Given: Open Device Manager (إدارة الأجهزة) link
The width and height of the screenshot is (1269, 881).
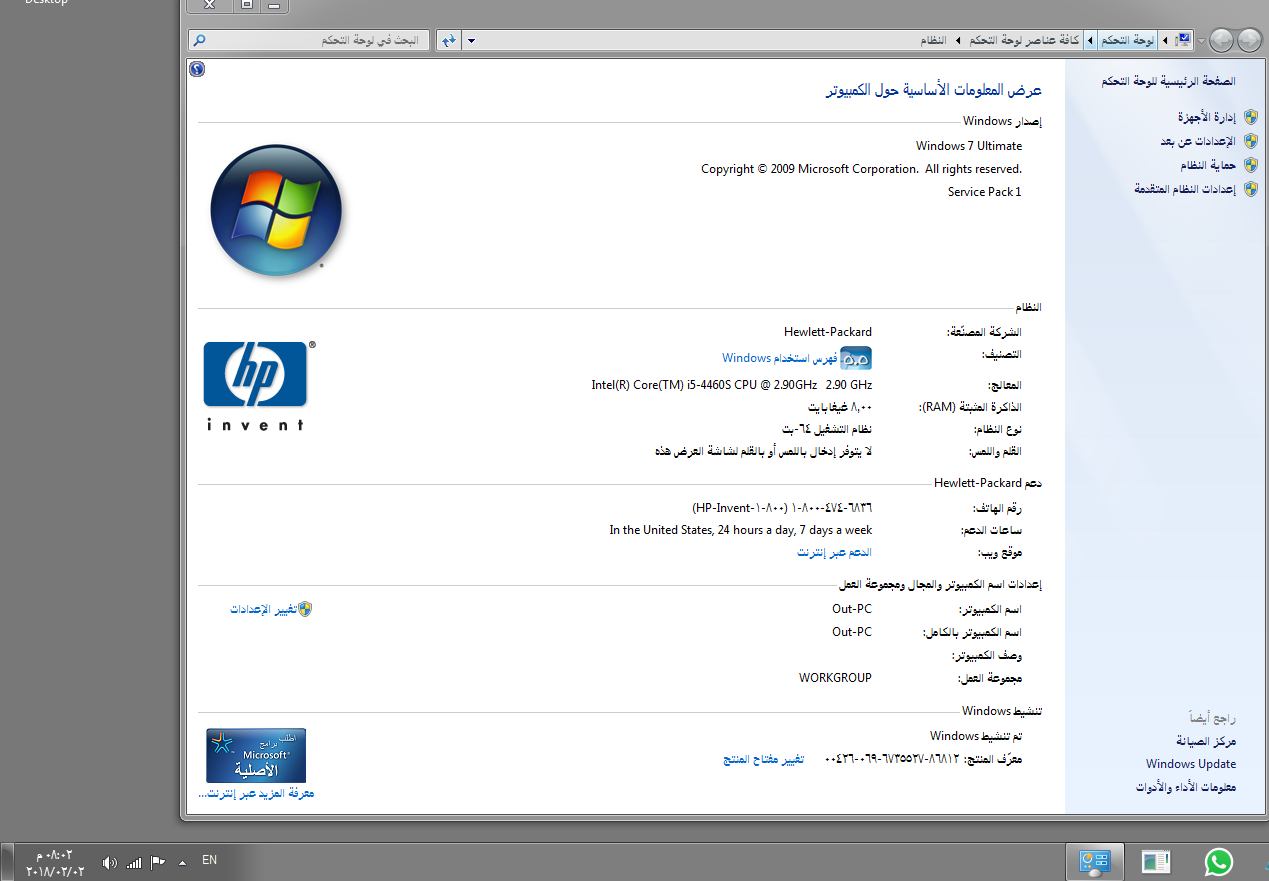Looking at the screenshot, I should [x=1206, y=117].
